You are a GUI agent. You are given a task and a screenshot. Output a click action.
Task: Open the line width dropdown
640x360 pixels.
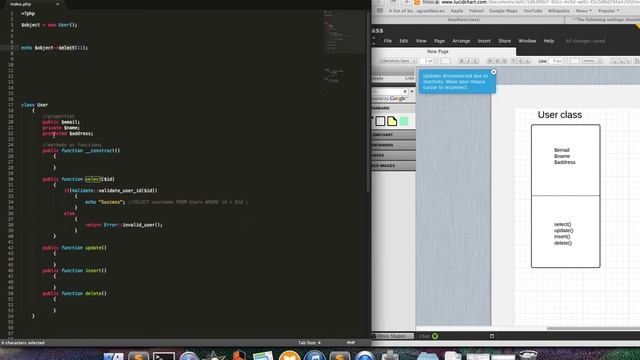558,61
